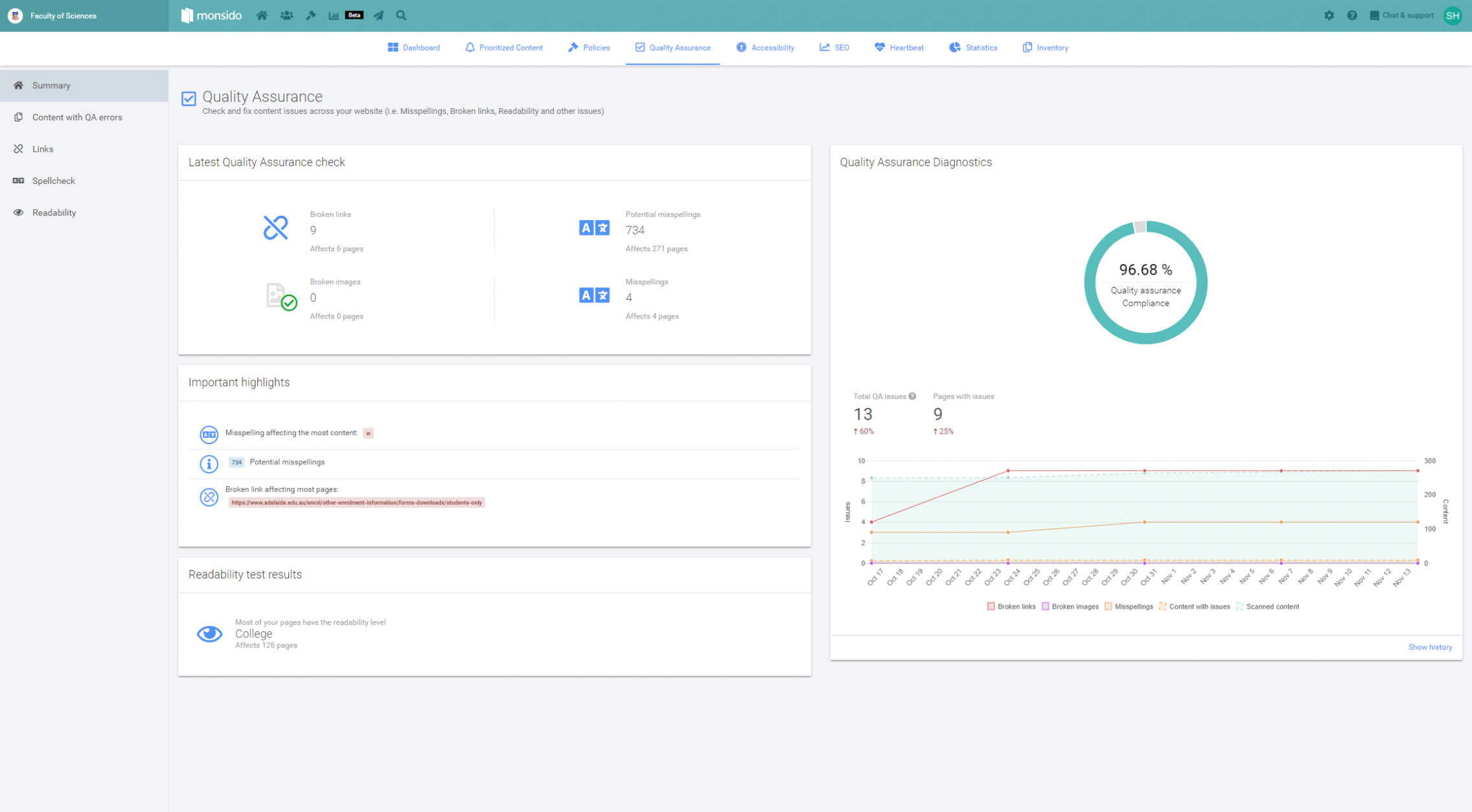Open the users group icon
The image size is (1472, 812).
click(x=286, y=16)
